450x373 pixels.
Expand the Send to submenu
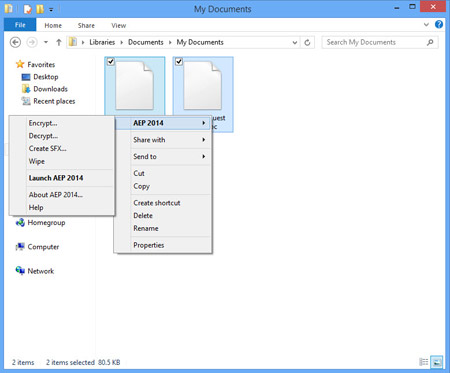click(x=163, y=157)
